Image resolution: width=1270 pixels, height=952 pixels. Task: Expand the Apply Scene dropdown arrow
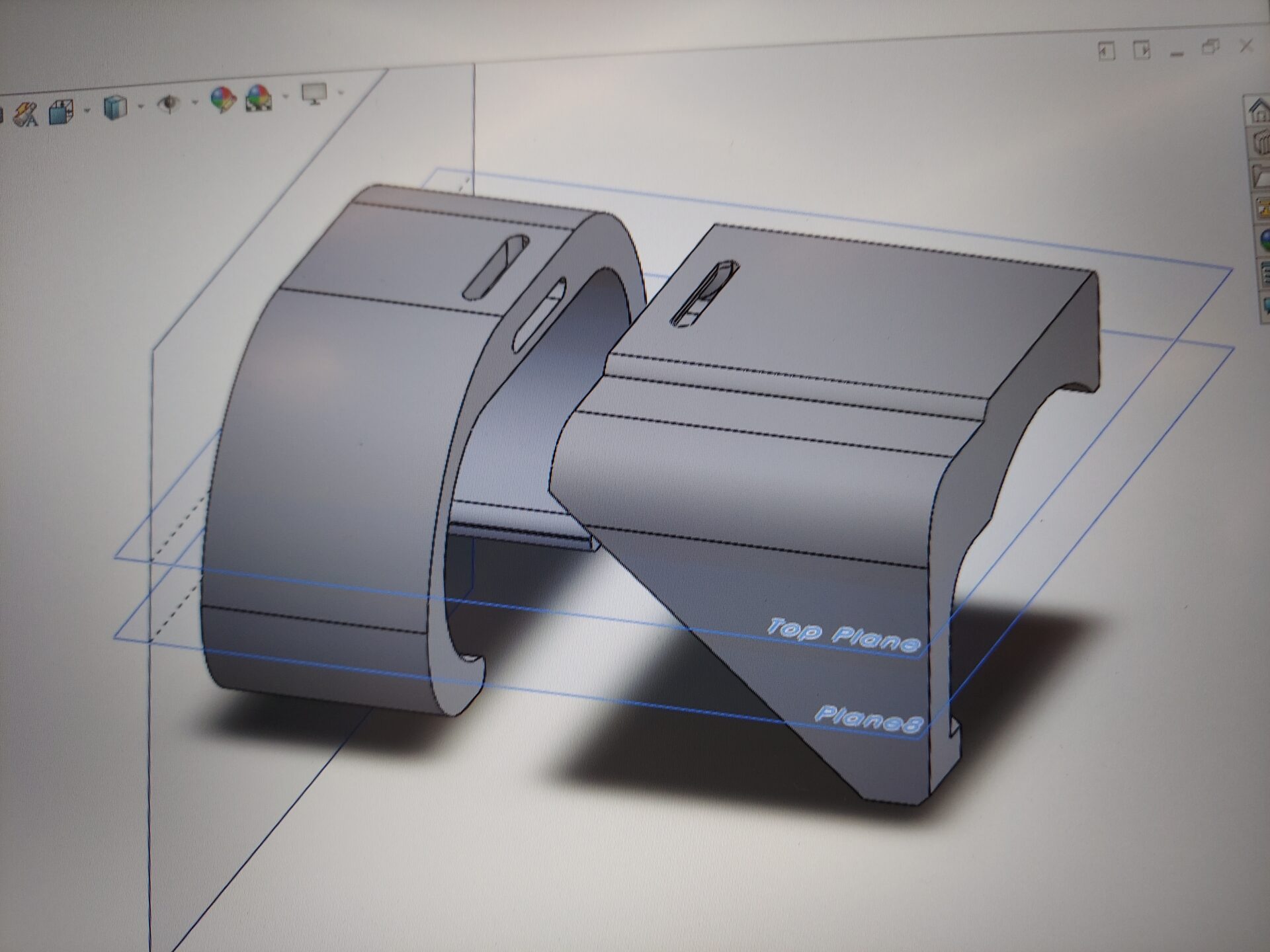click(x=285, y=97)
